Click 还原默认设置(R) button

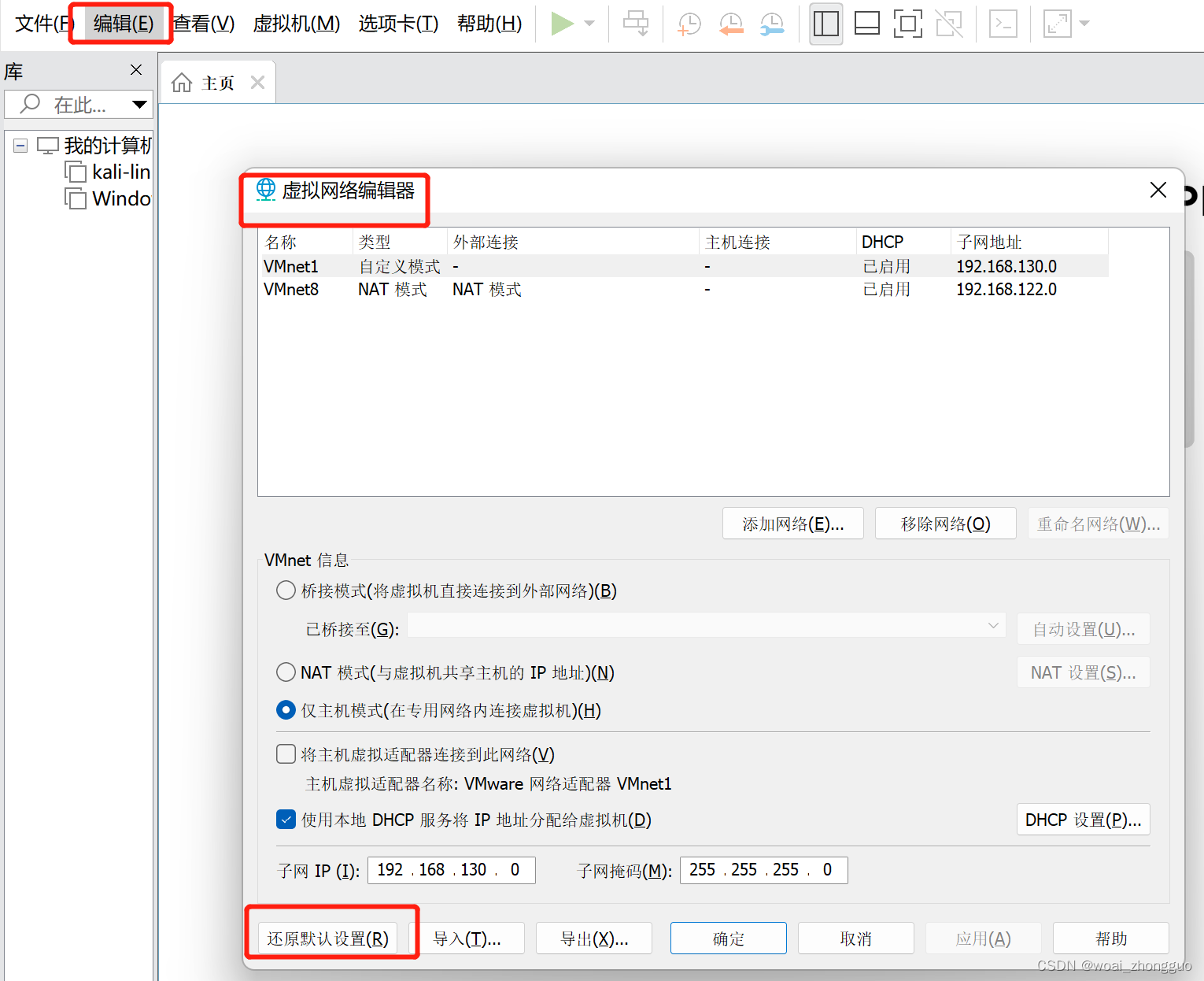tap(328, 938)
